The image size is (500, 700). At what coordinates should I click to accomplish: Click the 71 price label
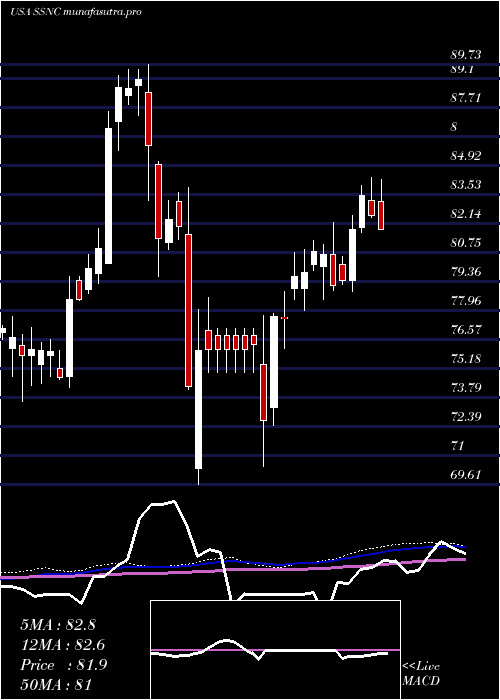(458, 446)
